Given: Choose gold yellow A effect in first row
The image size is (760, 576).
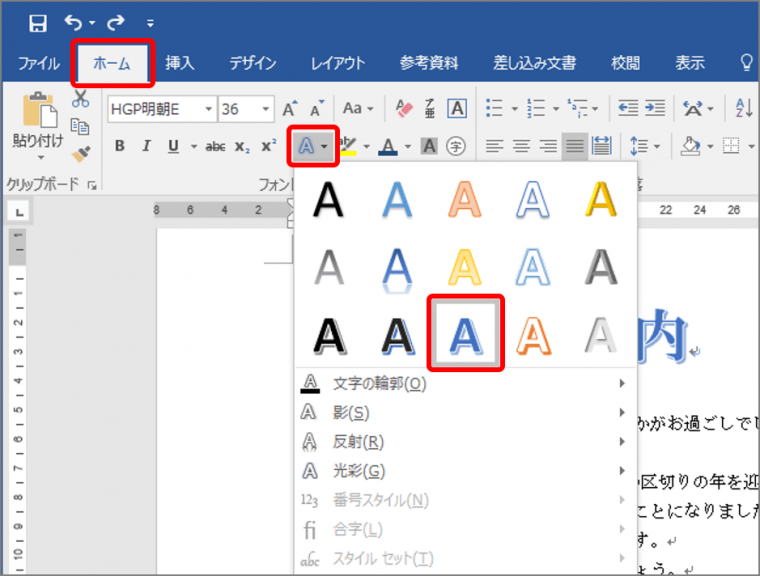Looking at the screenshot, I should 601,199.
